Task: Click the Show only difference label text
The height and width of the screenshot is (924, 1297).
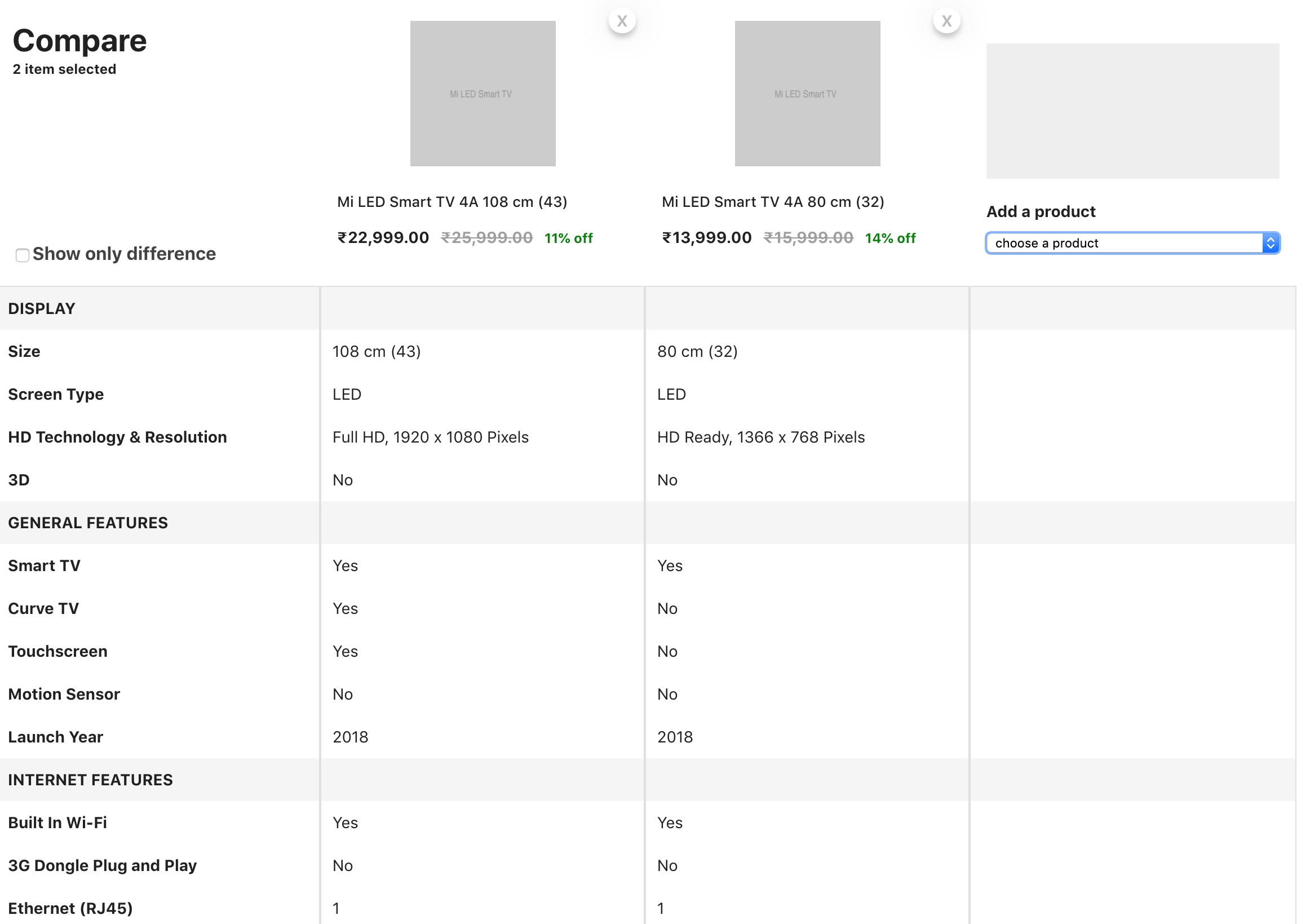Action: coord(124,254)
